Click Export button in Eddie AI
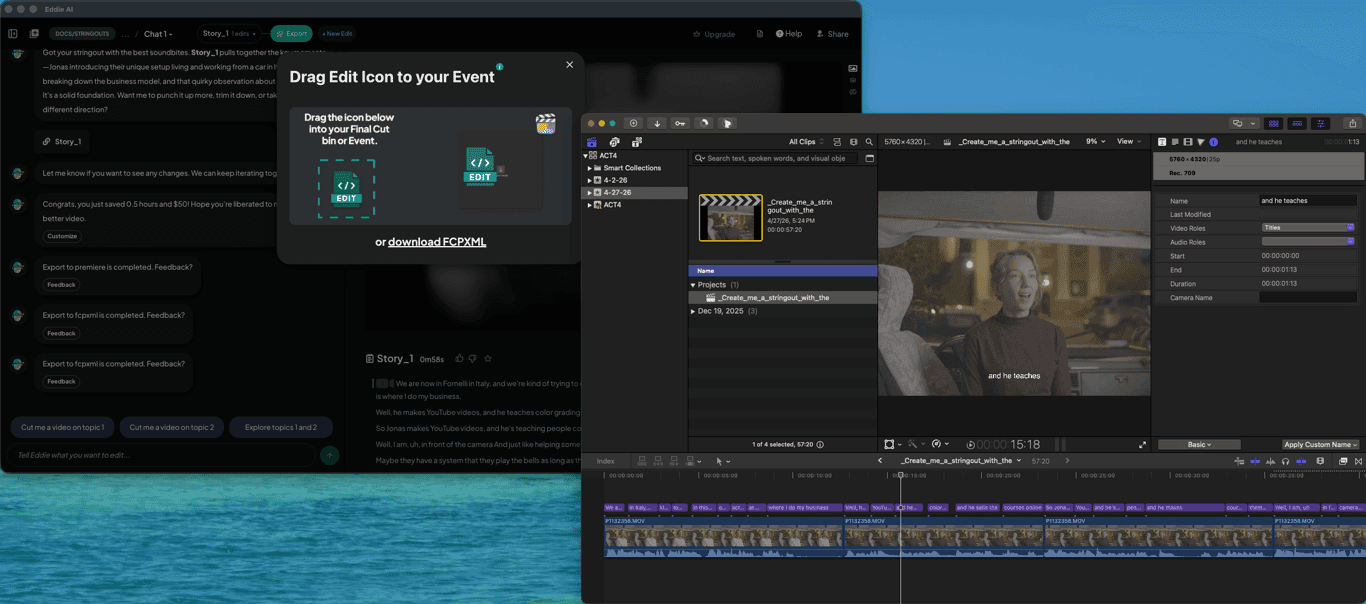This screenshot has height=604, width=1366. coord(291,33)
